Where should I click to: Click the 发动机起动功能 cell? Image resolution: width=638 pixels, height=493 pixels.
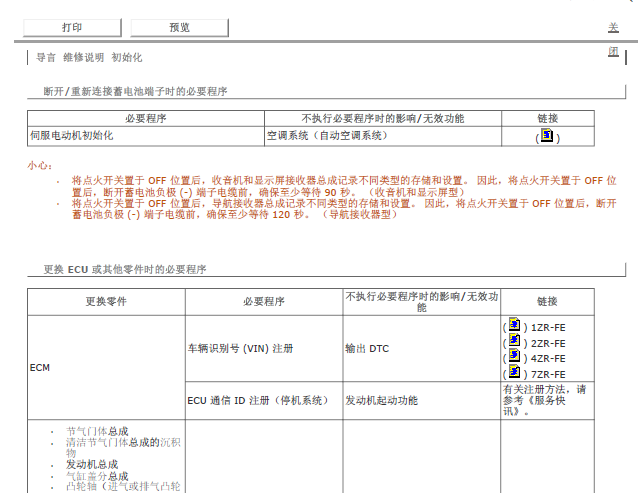422,401
